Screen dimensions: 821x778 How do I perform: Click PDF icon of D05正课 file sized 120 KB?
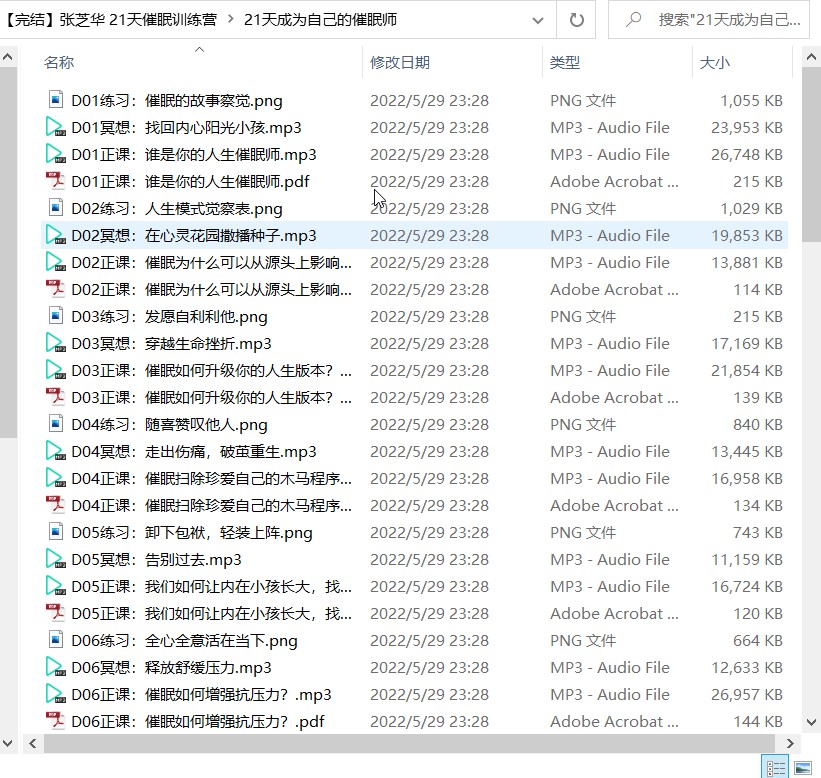pos(56,613)
